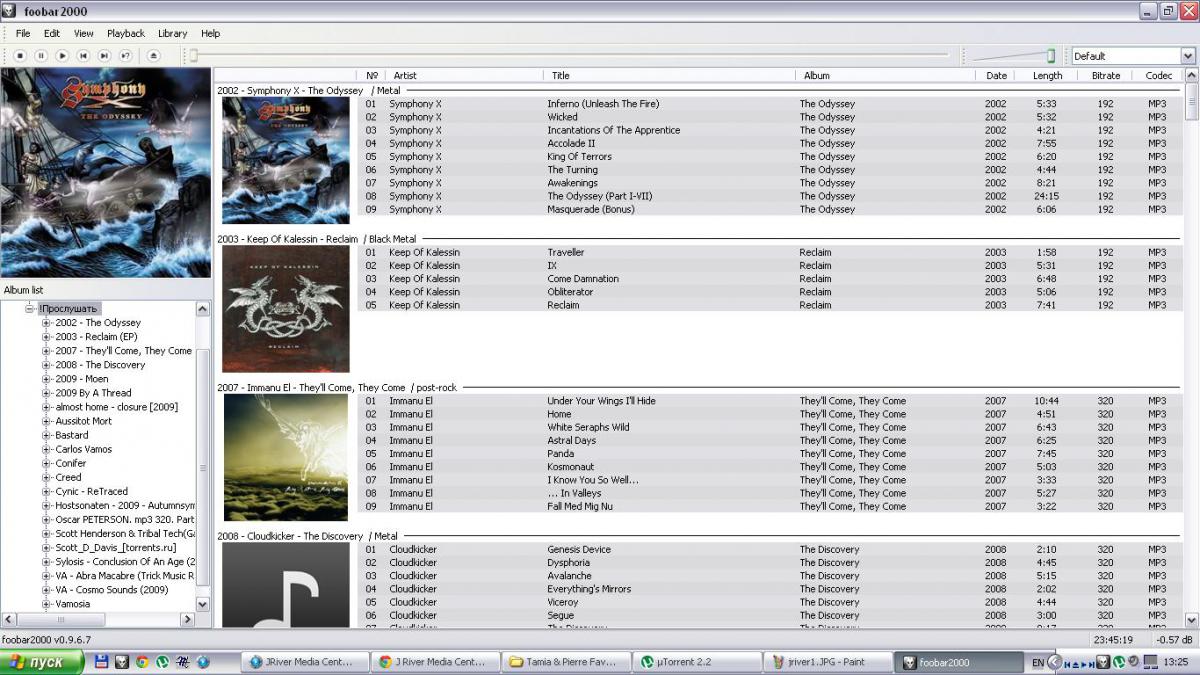
Task: Click the seekbar slider handle
Action: (194, 56)
